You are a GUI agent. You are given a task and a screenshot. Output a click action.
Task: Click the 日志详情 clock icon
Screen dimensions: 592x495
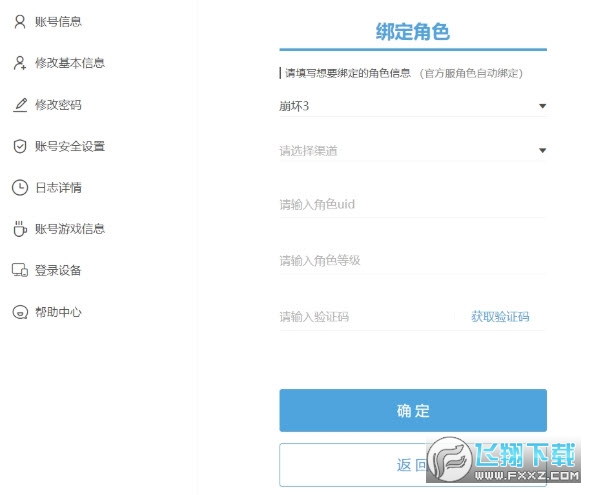(x=20, y=188)
